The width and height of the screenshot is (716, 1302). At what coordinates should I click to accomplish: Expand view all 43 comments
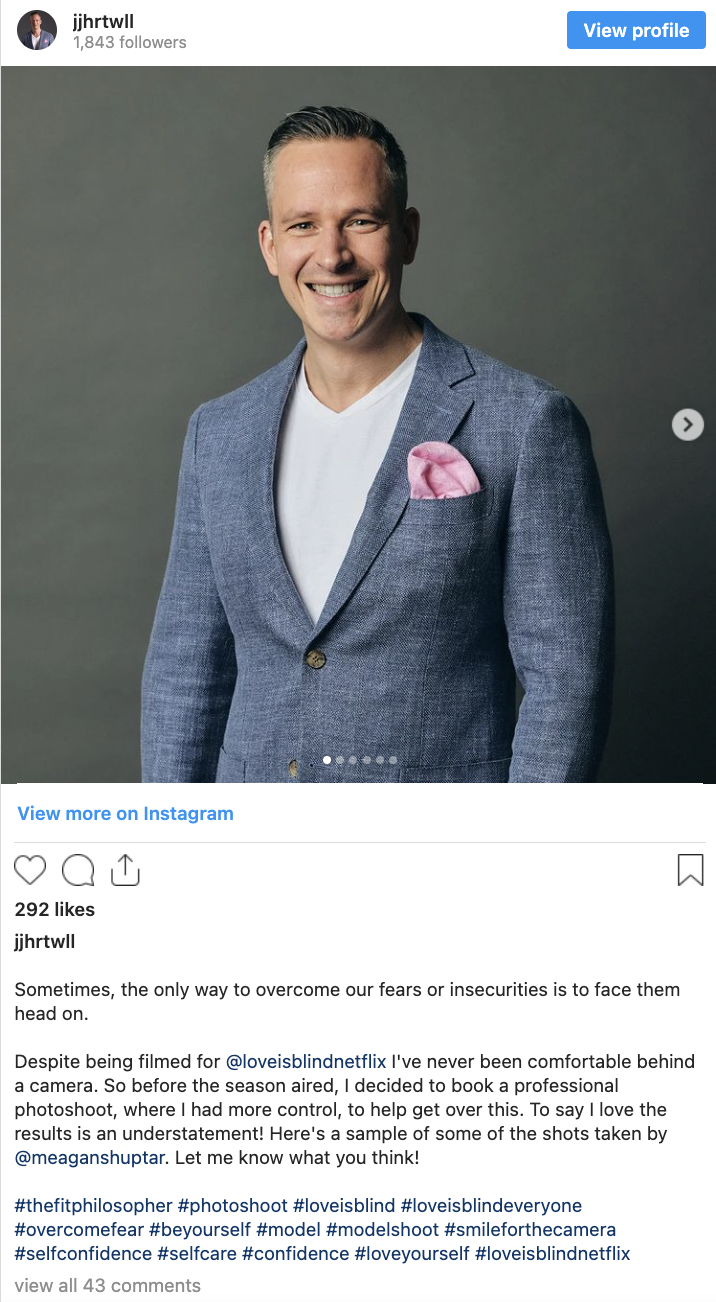click(108, 1285)
